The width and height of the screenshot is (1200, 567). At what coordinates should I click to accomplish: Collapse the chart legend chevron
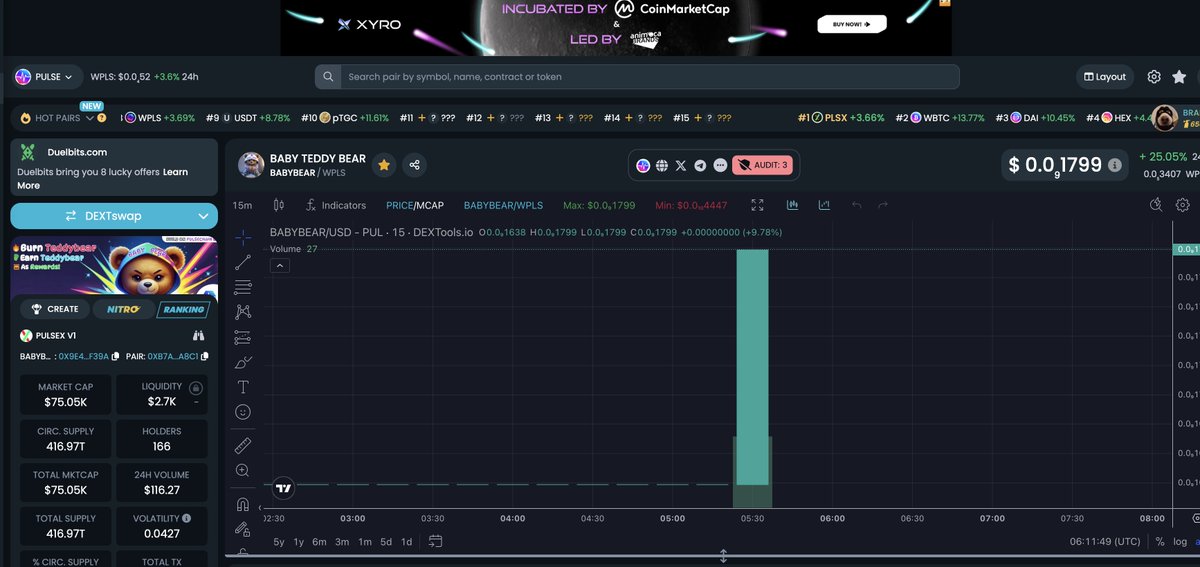click(x=280, y=265)
